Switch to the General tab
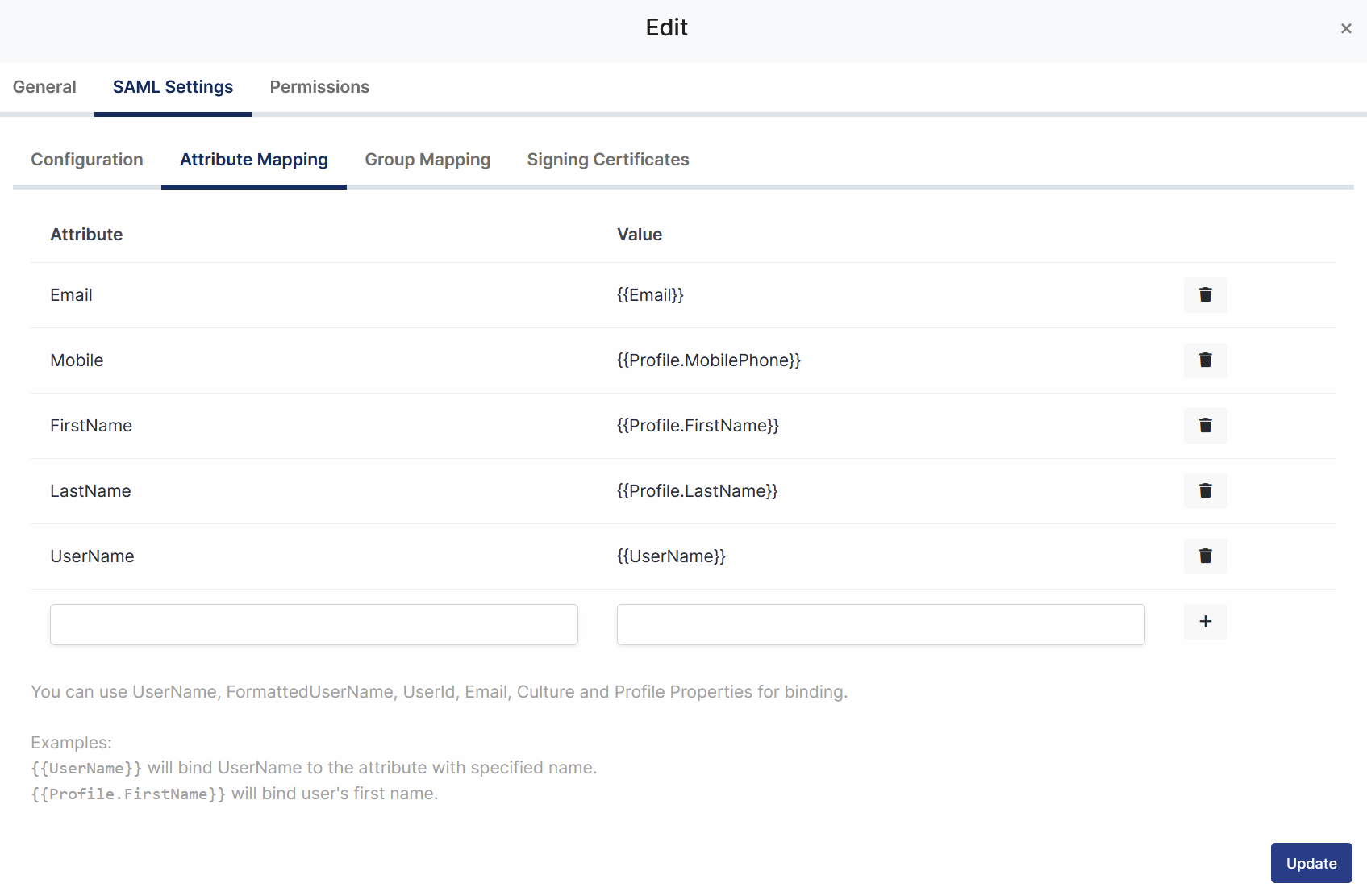 (44, 87)
